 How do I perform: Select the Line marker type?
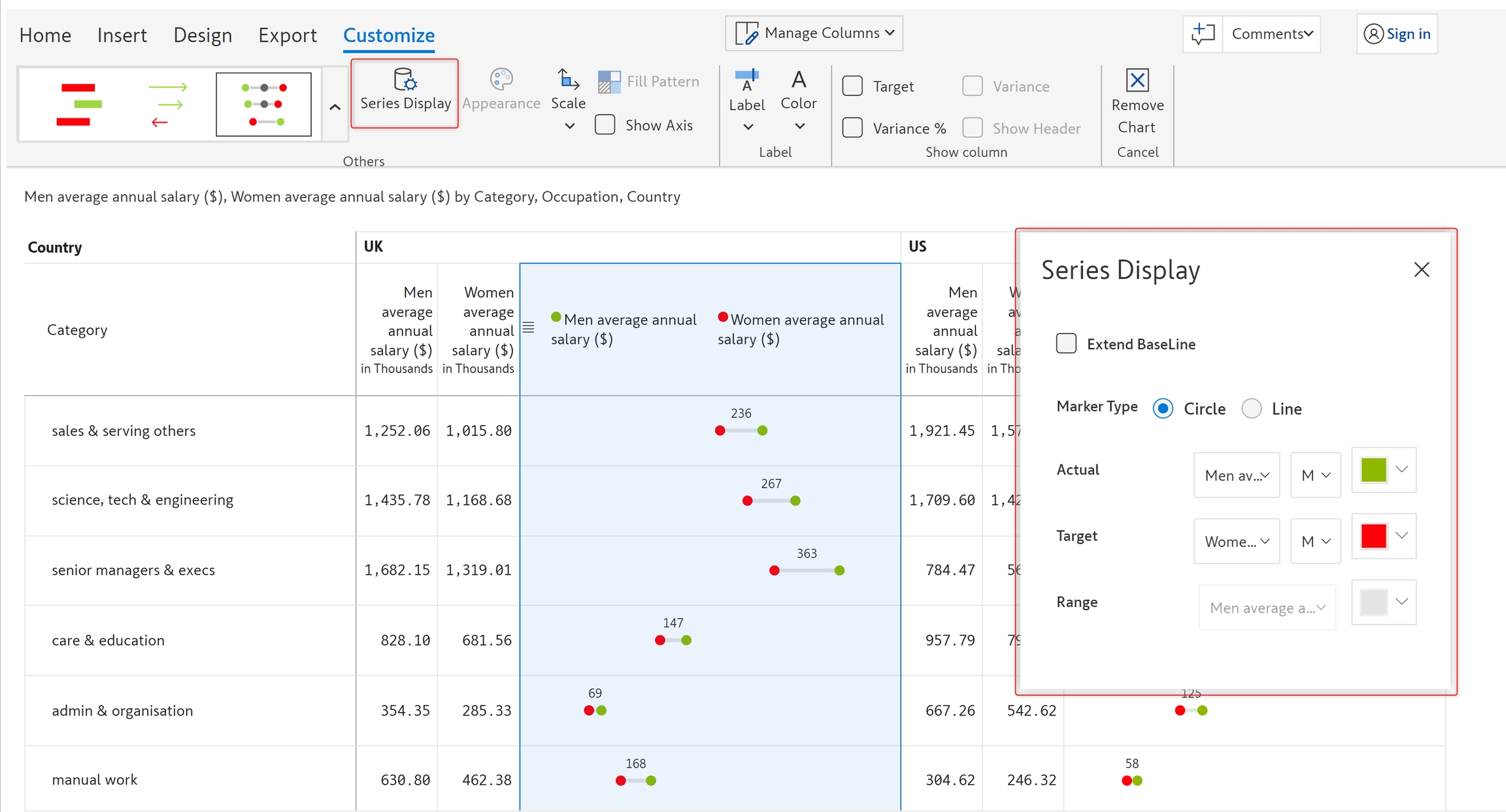pos(1251,409)
